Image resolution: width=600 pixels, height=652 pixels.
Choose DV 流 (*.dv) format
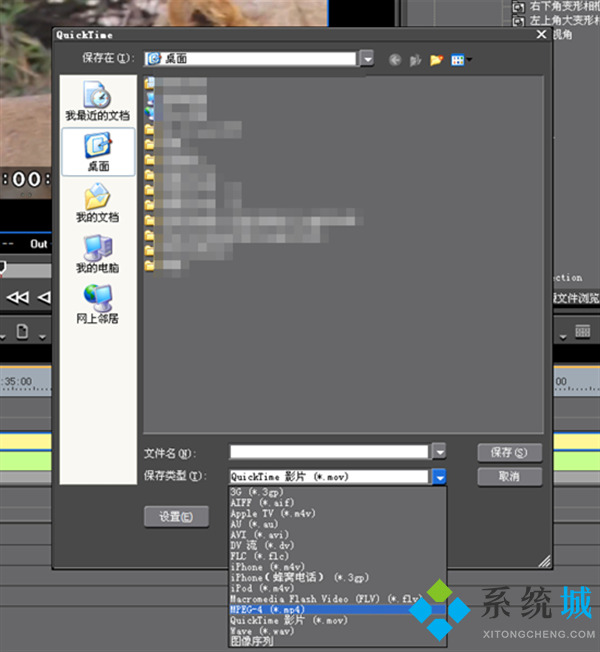[x=338, y=546]
